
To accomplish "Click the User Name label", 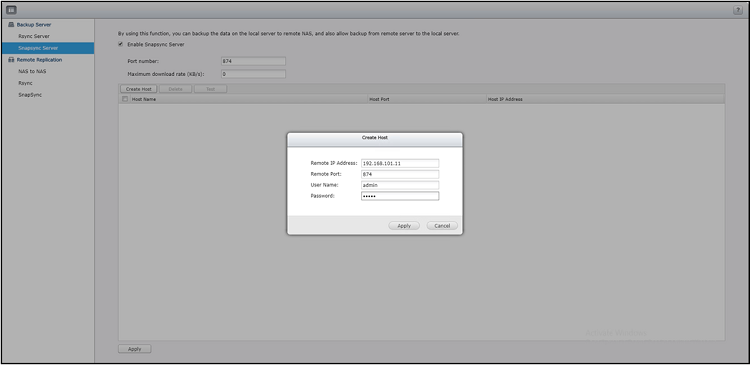I will tap(324, 185).
